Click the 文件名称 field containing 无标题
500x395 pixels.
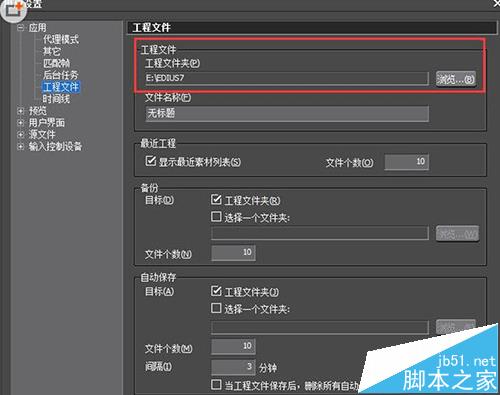coord(287,114)
